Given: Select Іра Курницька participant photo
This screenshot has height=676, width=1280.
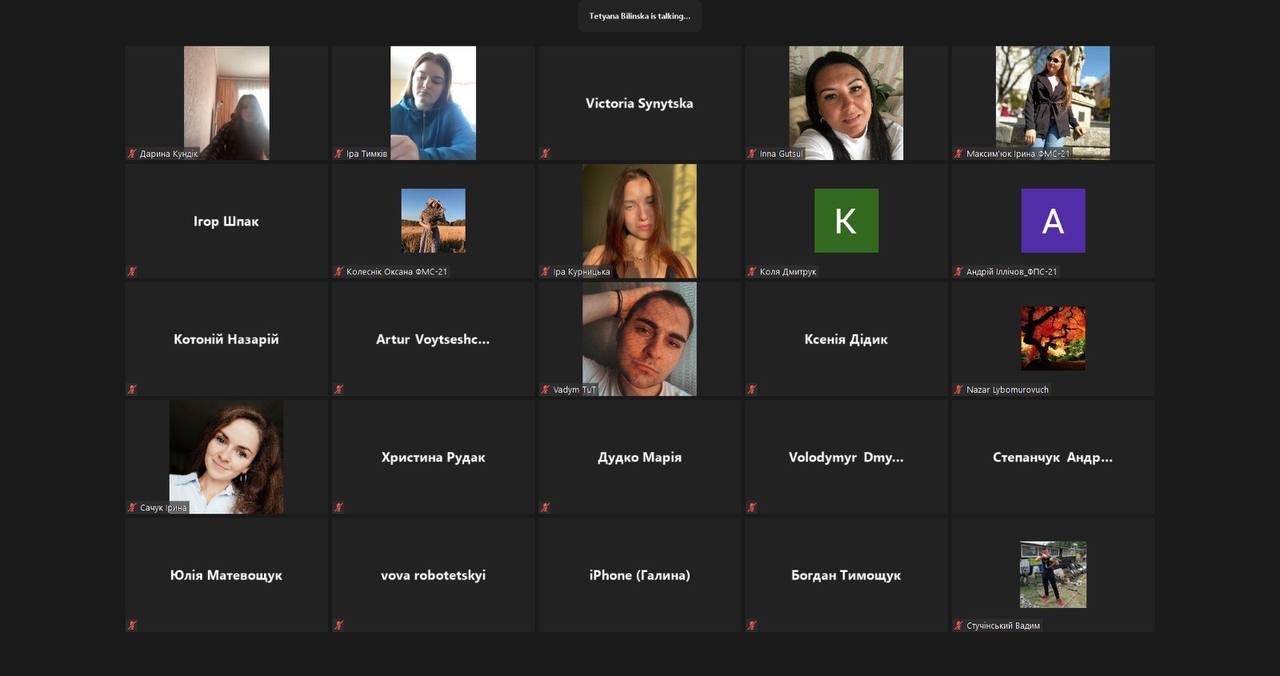Looking at the screenshot, I should coord(639,221).
